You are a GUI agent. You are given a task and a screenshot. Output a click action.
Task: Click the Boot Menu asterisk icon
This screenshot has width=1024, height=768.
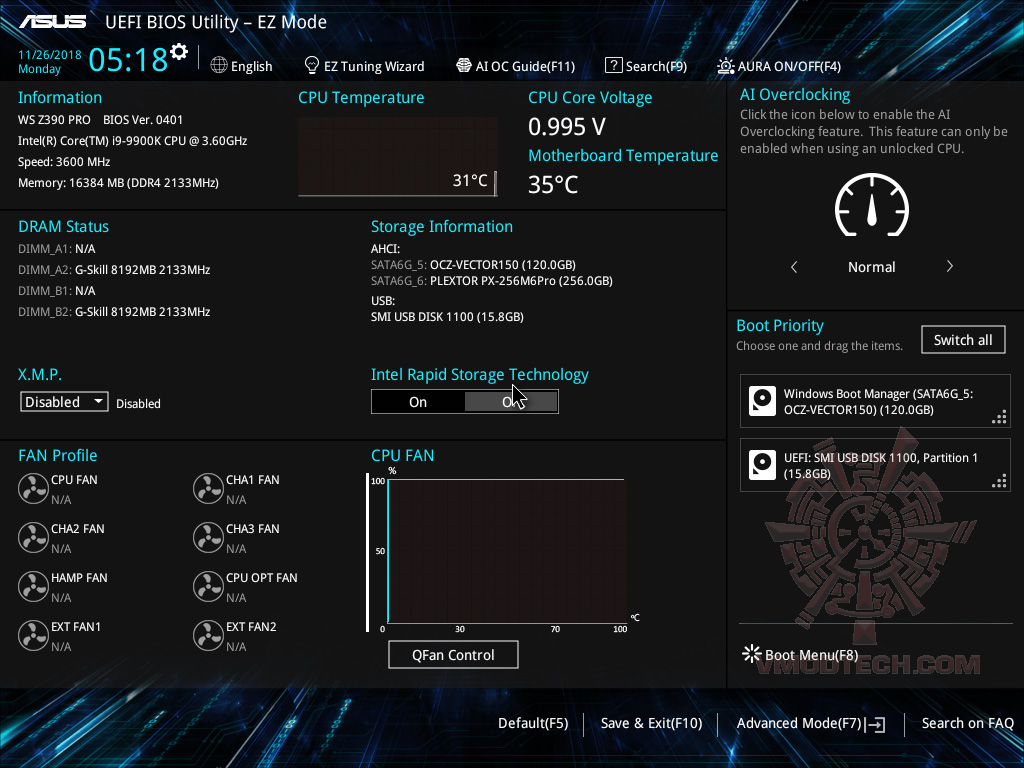pos(752,654)
